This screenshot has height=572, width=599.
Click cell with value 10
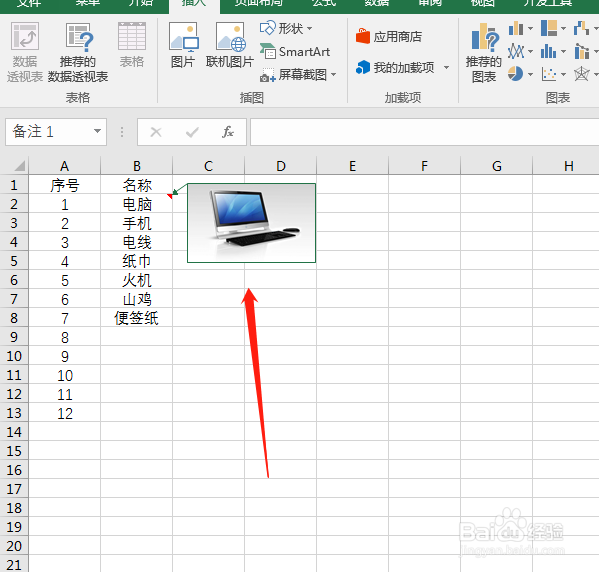click(65, 375)
